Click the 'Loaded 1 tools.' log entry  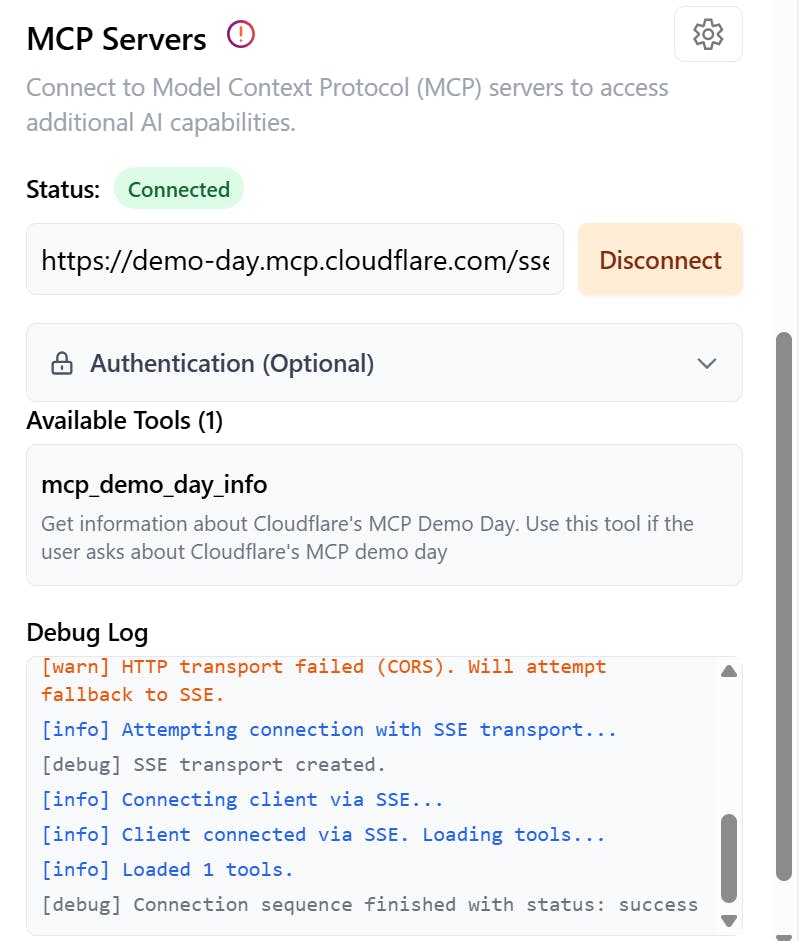tap(167, 869)
